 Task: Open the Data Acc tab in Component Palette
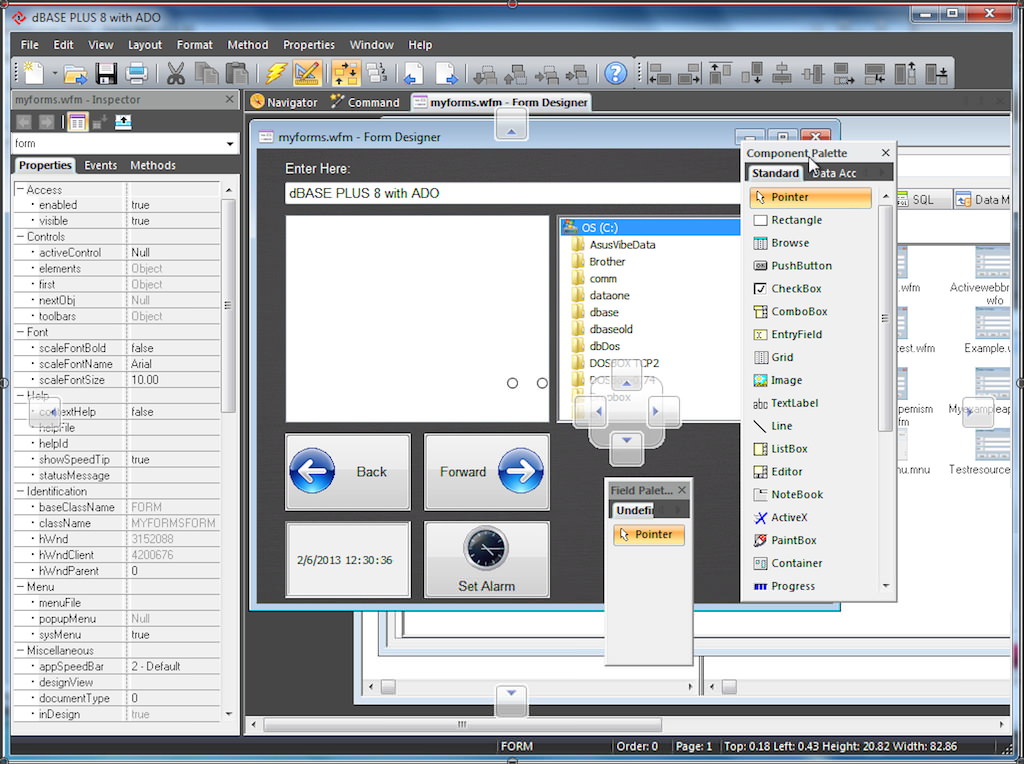834,173
